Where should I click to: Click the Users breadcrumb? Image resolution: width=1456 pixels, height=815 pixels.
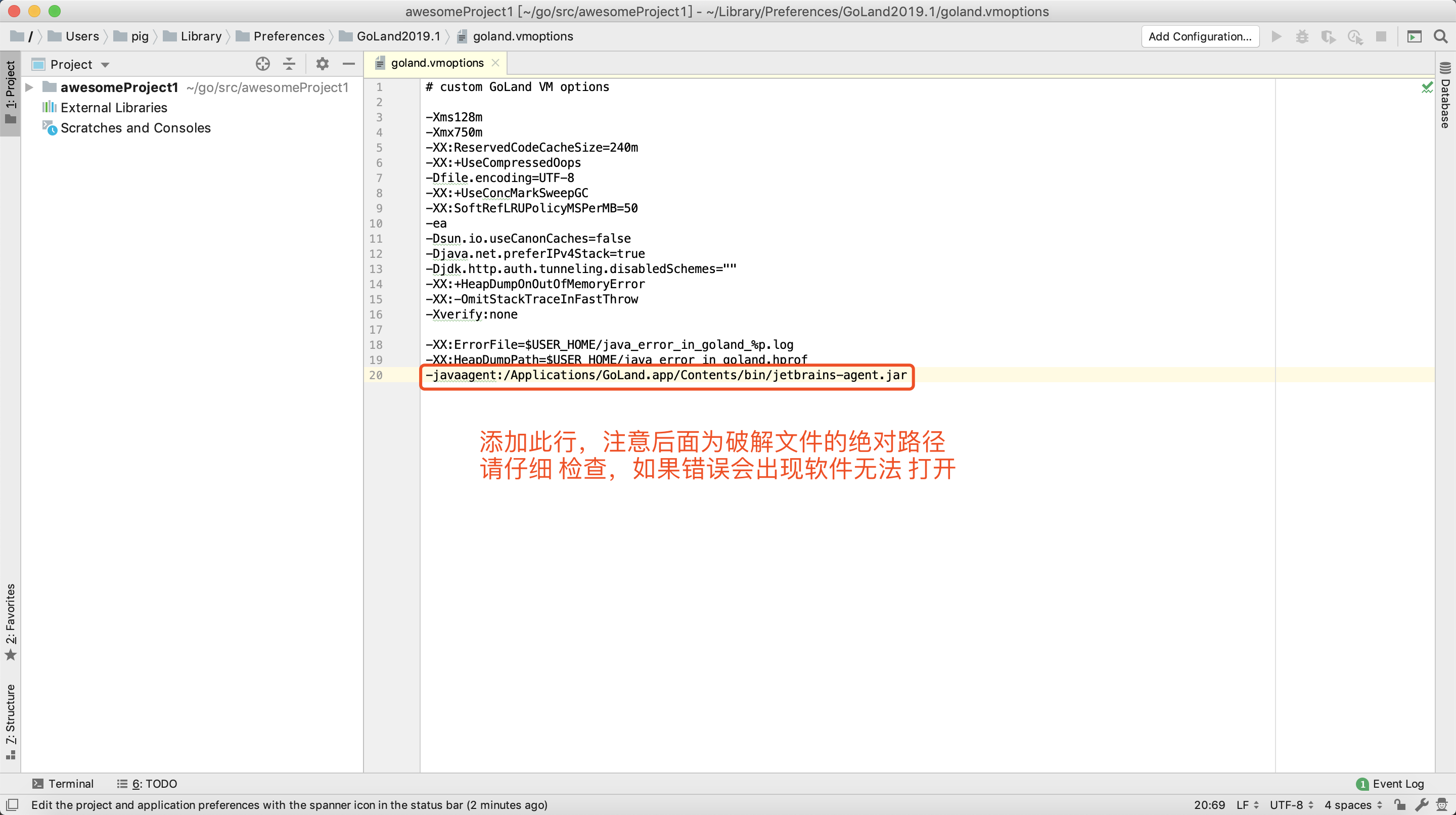[73, 36]
